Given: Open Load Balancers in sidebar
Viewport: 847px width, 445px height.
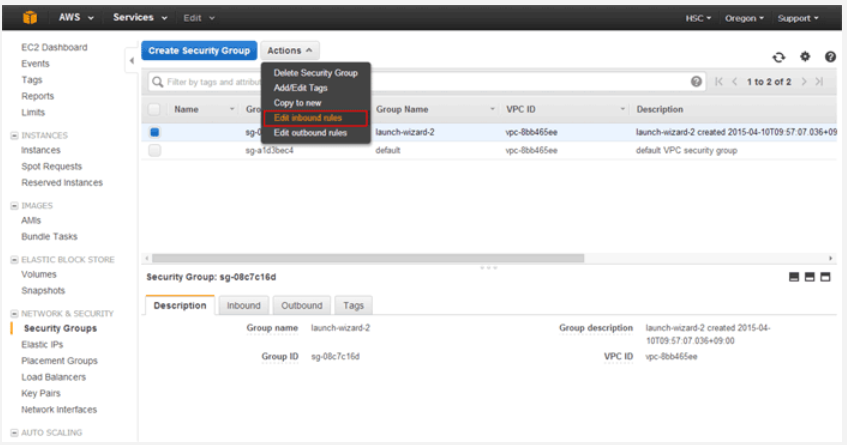Looking at the screenshot, I should coord(53,377).
